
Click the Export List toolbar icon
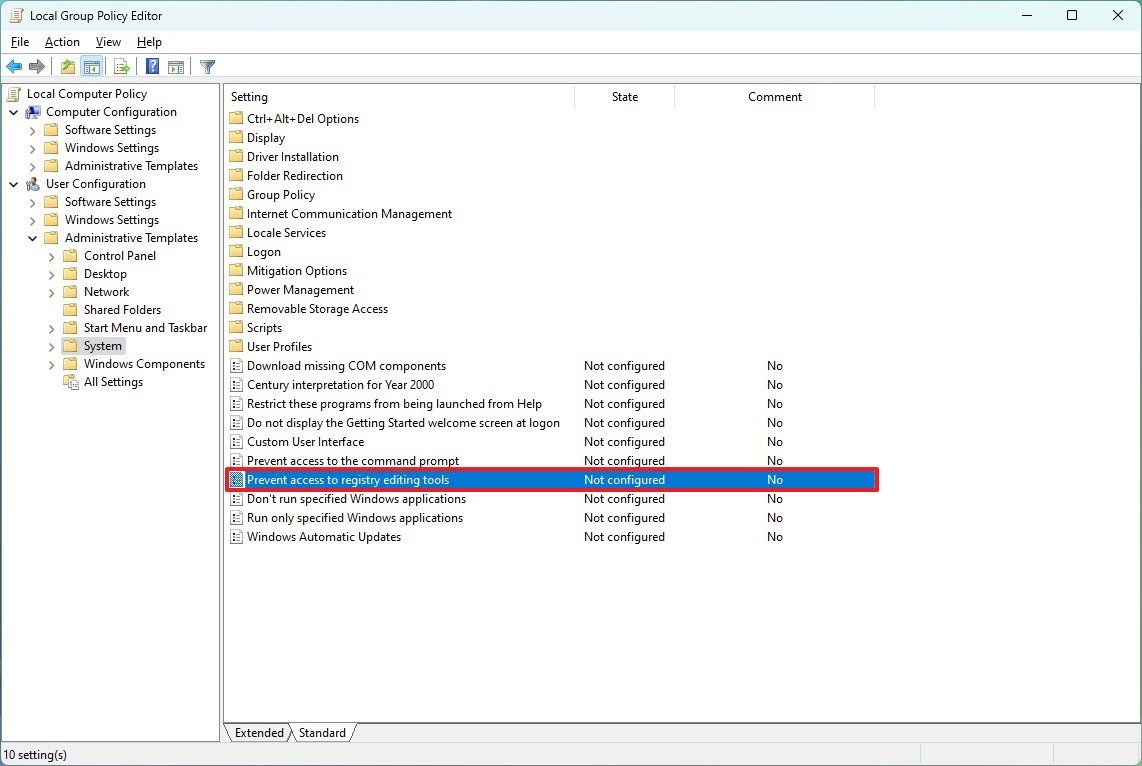click(121, 66)
